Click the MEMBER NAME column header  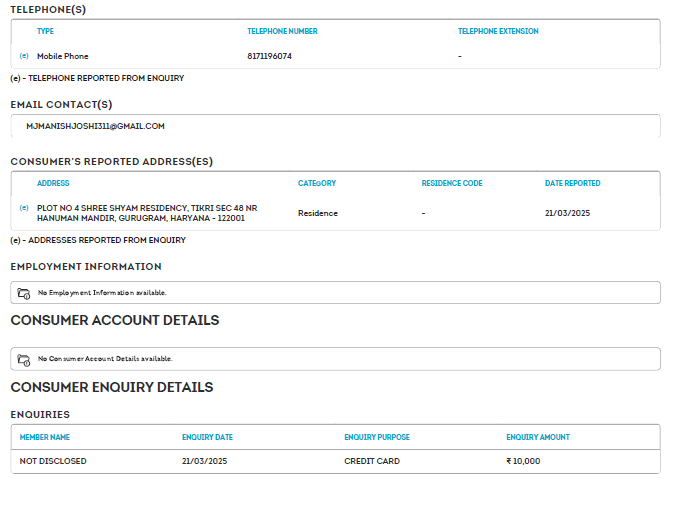coord(45,437)
